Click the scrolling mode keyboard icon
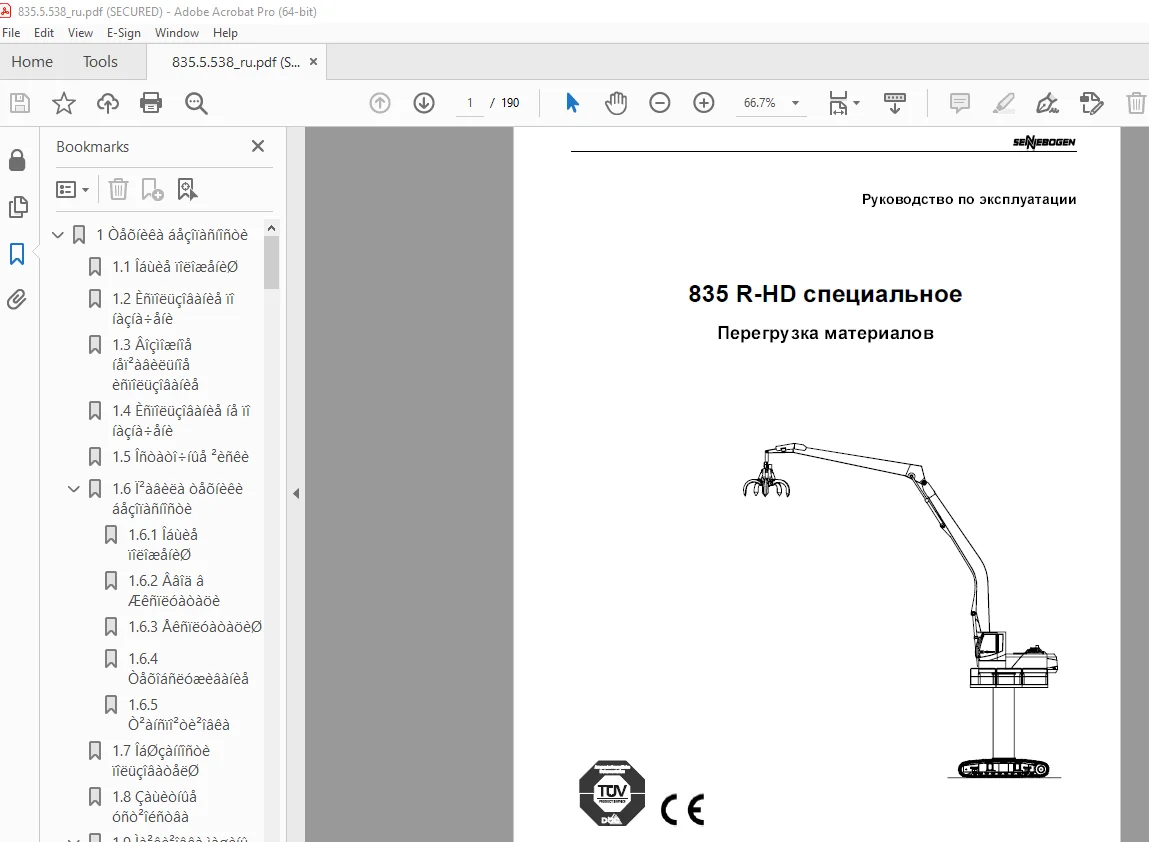The width and height of the screenshot is (1149, 842). 895,103
